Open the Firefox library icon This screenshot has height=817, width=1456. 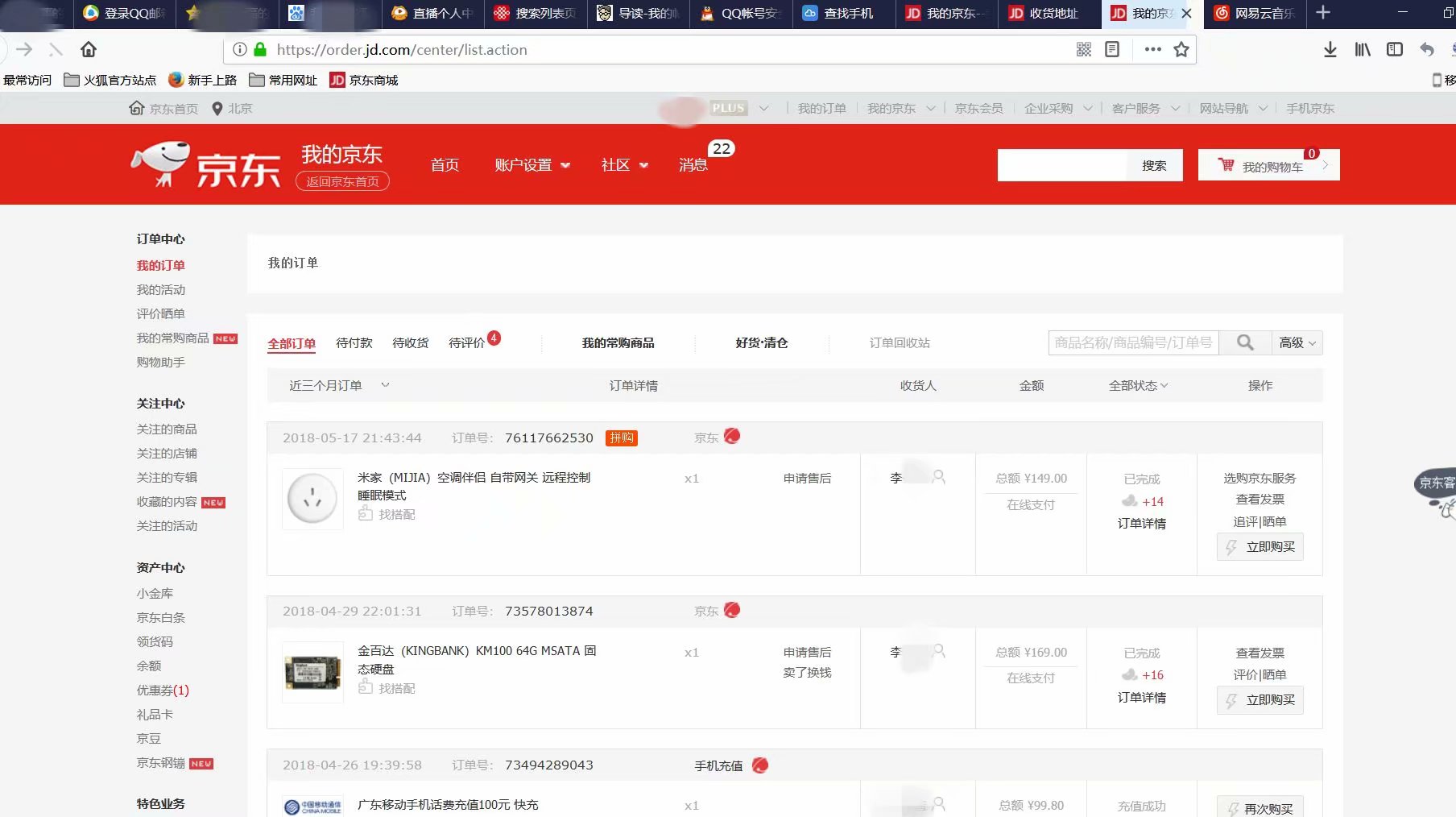pyautogui.click(x=1363, y=50)
